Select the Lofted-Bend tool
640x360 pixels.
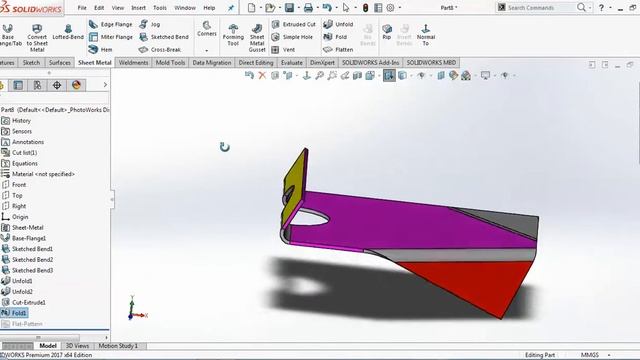[68, 32]
